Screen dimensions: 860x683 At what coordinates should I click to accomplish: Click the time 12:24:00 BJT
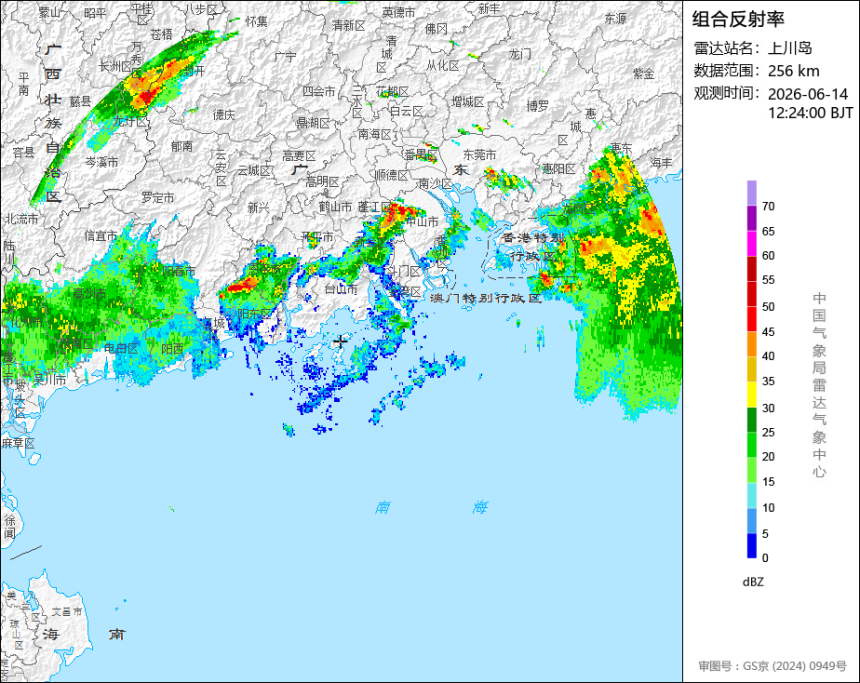pos(810,113)
